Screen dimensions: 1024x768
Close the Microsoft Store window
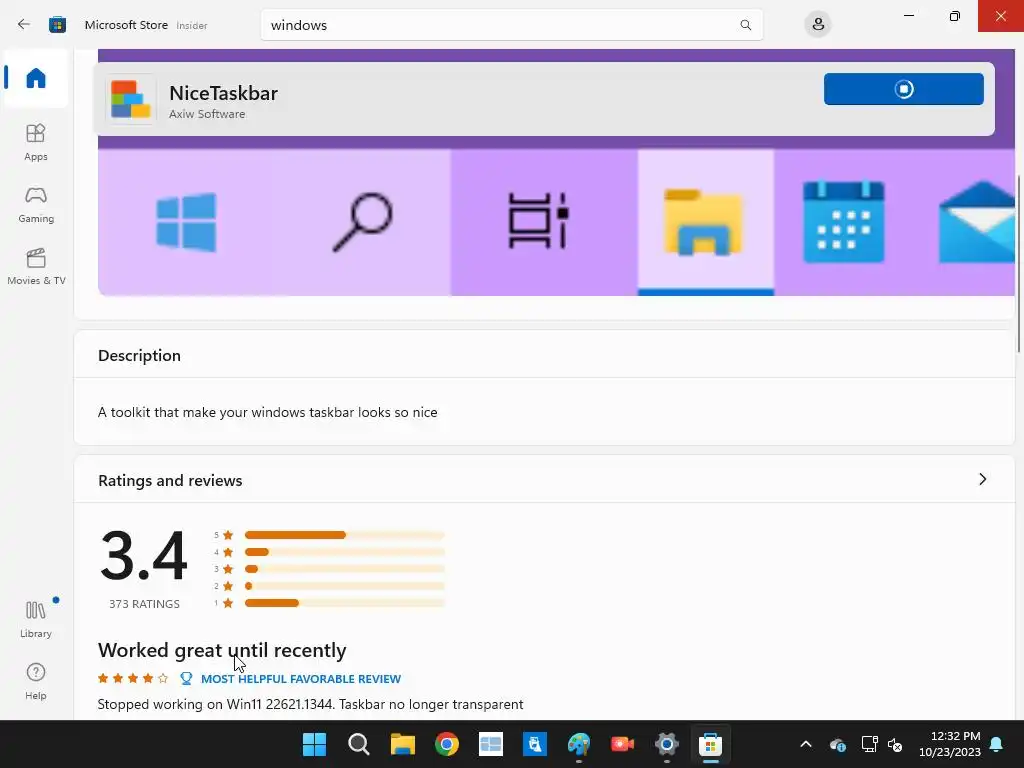1000,16
